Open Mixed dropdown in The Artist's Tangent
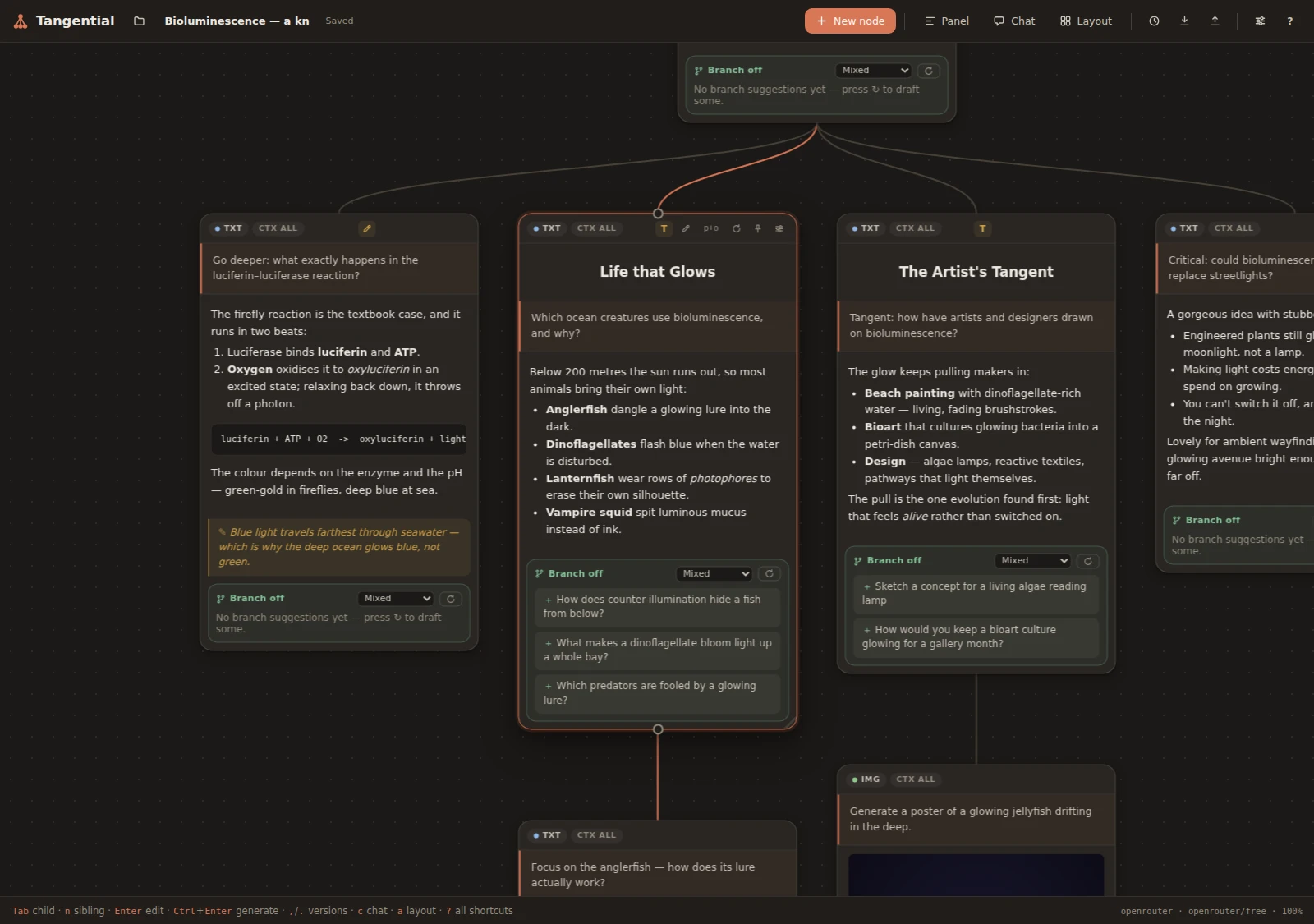 (1032, 561)
